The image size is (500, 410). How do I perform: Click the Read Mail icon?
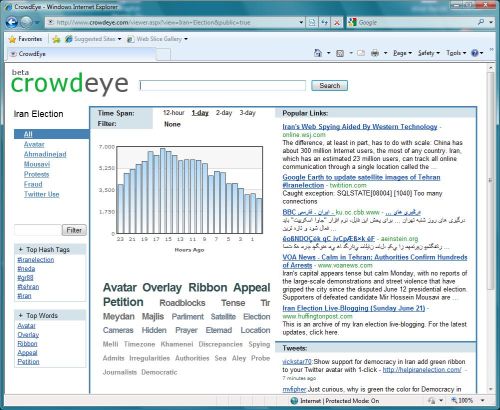click(x=361, y=53)
